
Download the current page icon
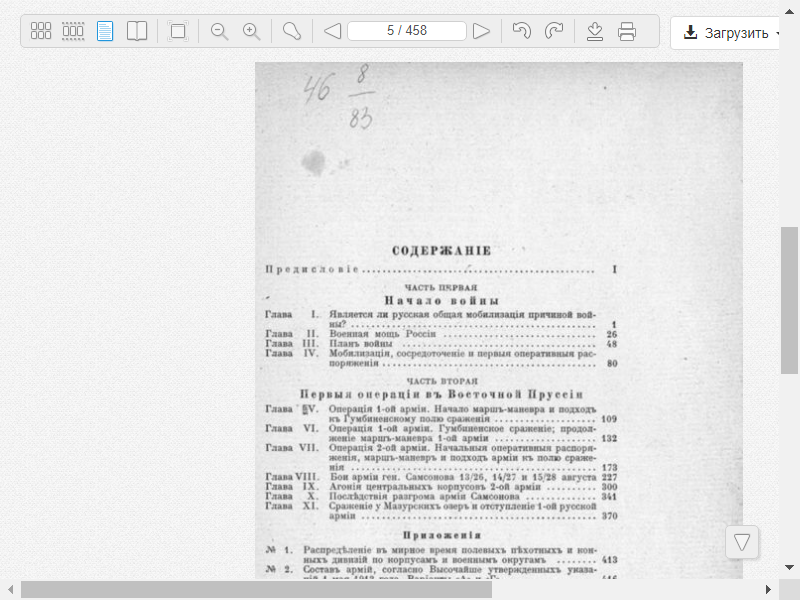pos(595,31)
